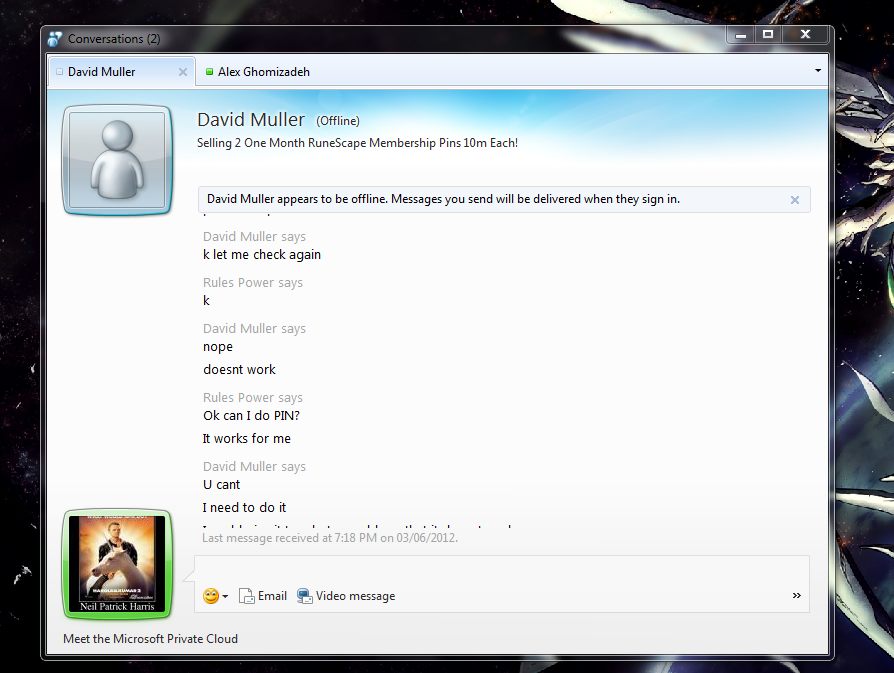894x673 pixels.
Task: Click the 'Last message received' timestamp line
Action: 330,538
